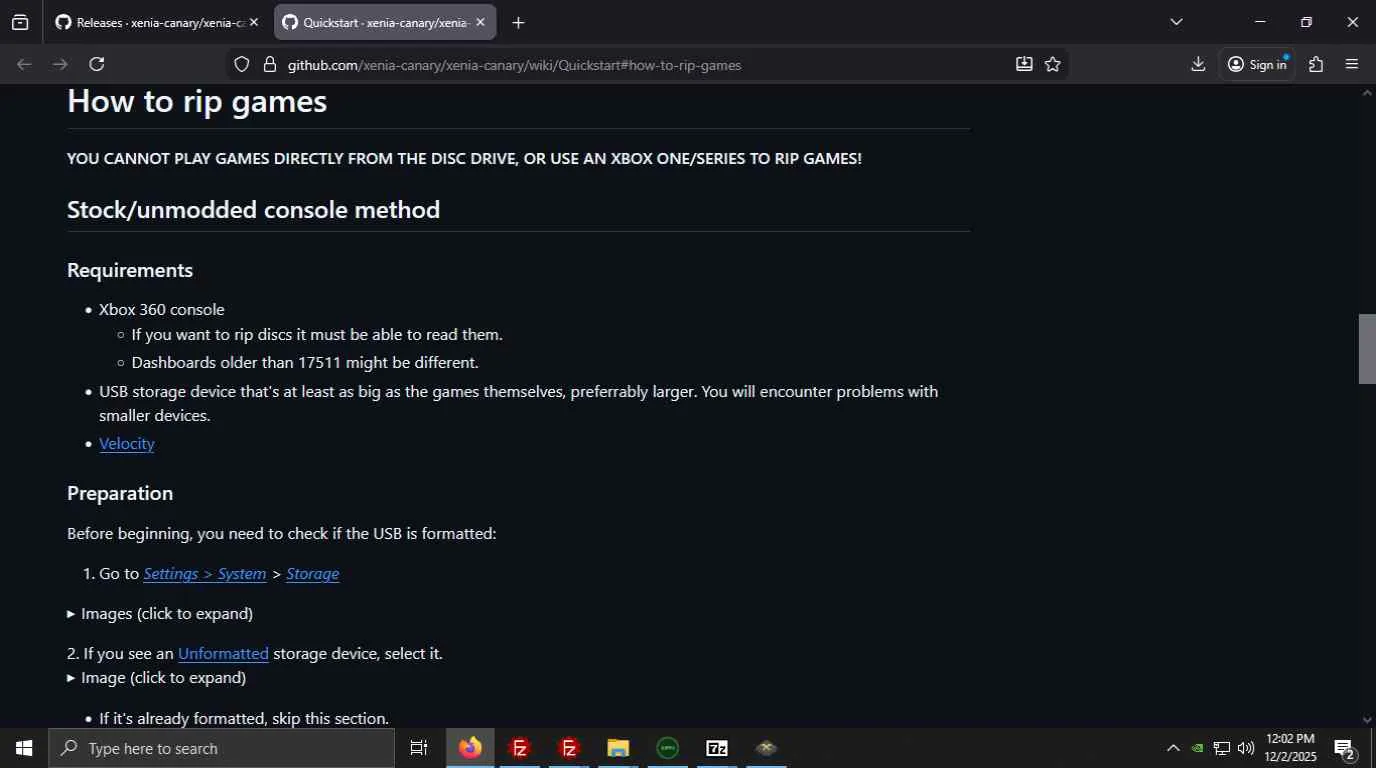Open the list all tabs dropdown
The height and width of the screenshot is (768, 1376).
point(1176,22)
